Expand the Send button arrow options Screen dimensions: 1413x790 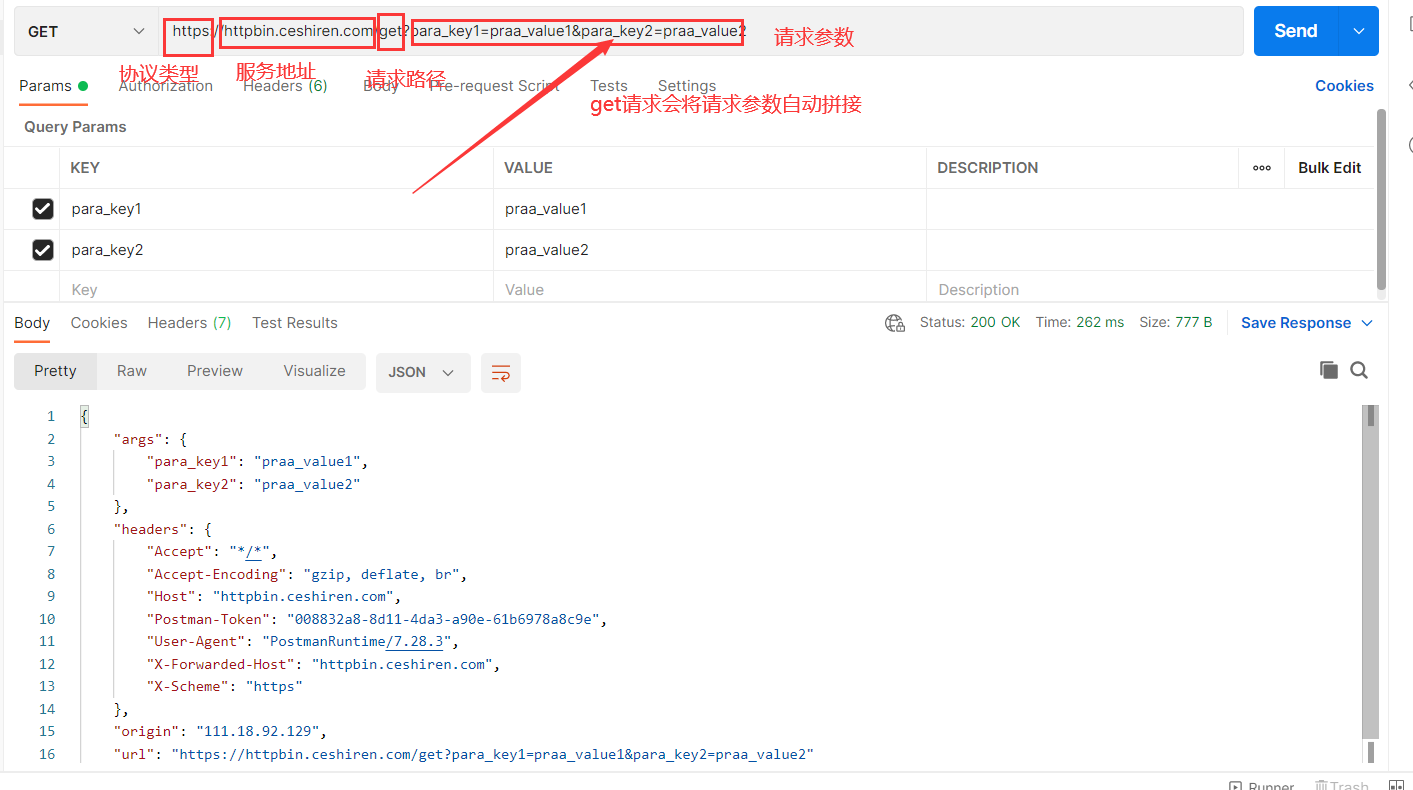click(x=1359, y=32)
